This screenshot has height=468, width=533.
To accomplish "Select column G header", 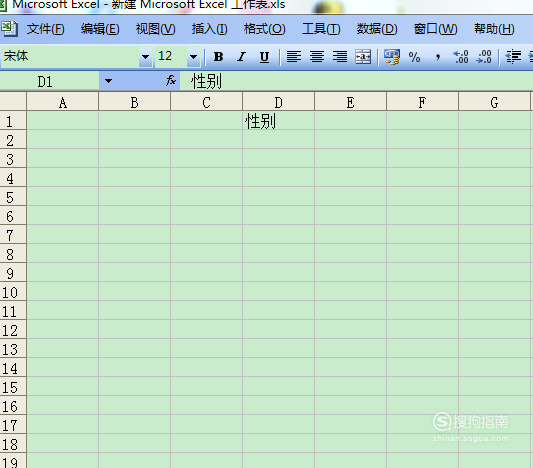I will pos(494,102).
